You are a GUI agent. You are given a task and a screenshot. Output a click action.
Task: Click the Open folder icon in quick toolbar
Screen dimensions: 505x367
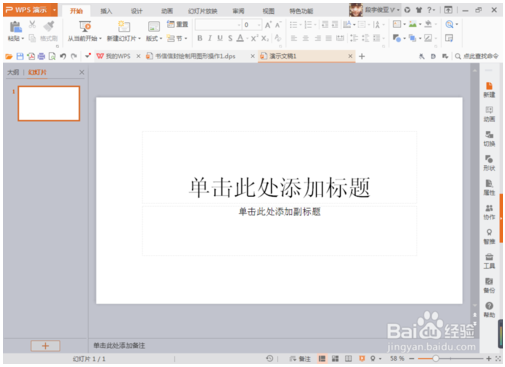[9, 56]
